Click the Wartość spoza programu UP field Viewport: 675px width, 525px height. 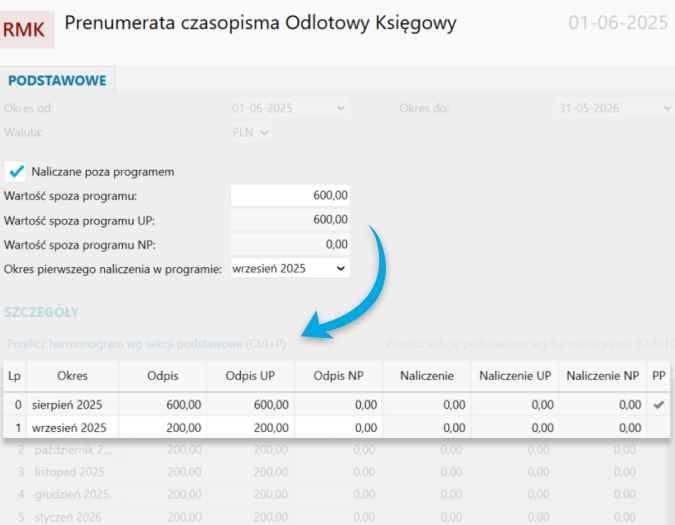pyautogui.click(x=290, y=220)
